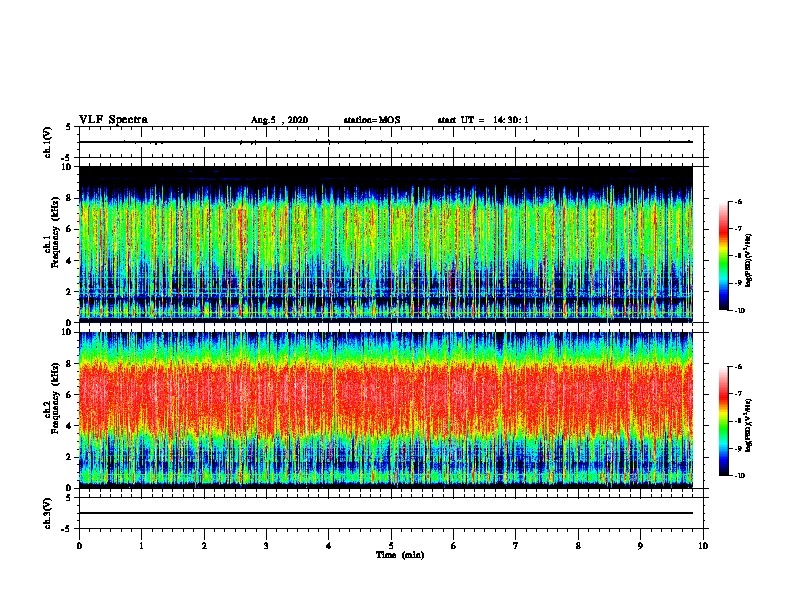Click time axis tick label "4"
Screen dimensions: 792x612
[x=329, y=546]
